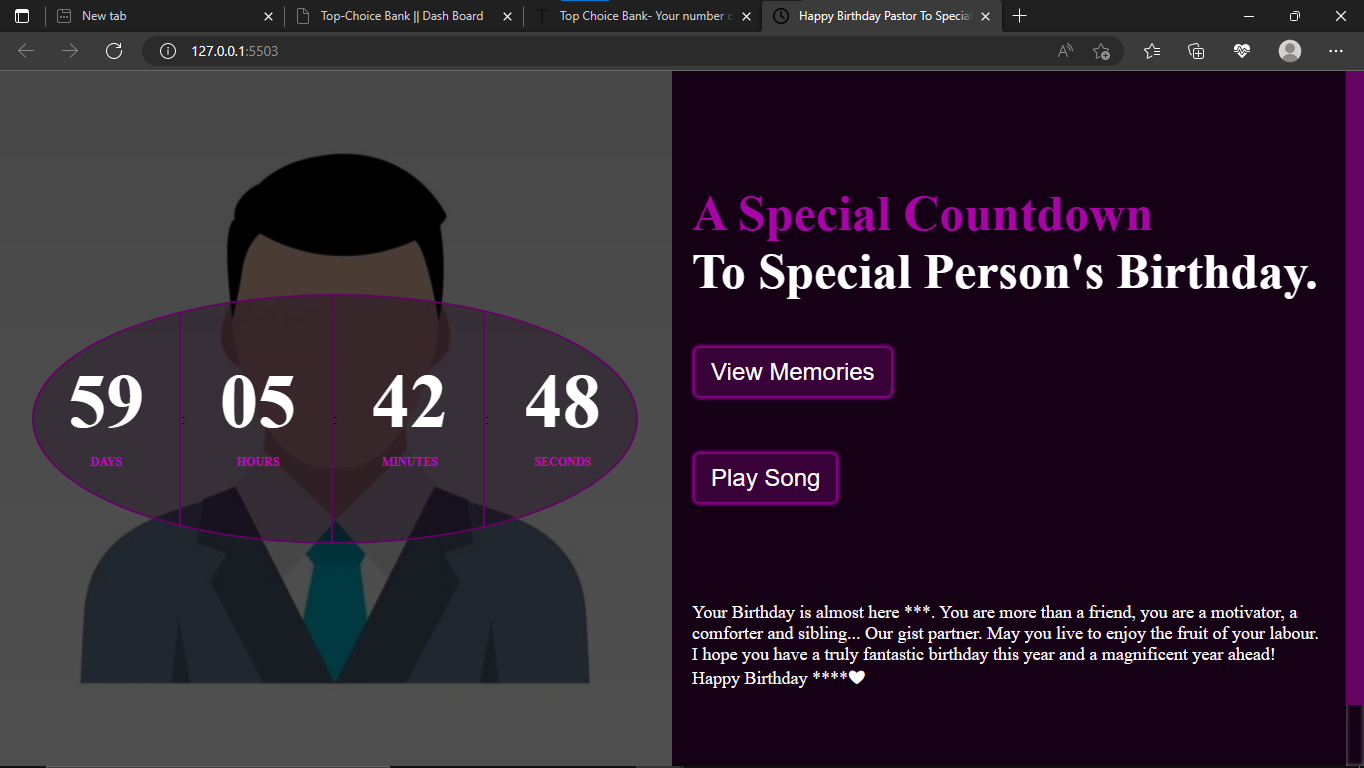
Task: Select the Top Choice Bank- Your number tab
Action: (640, 16)
